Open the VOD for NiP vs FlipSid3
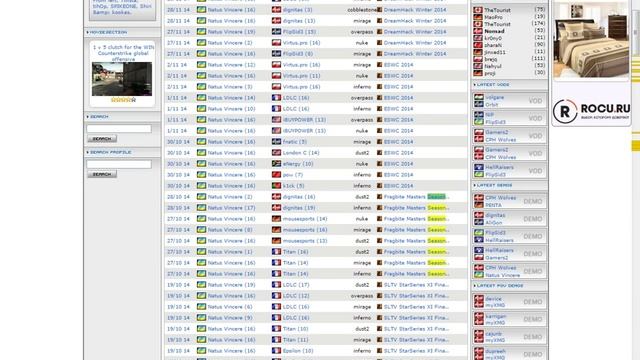 535,118
